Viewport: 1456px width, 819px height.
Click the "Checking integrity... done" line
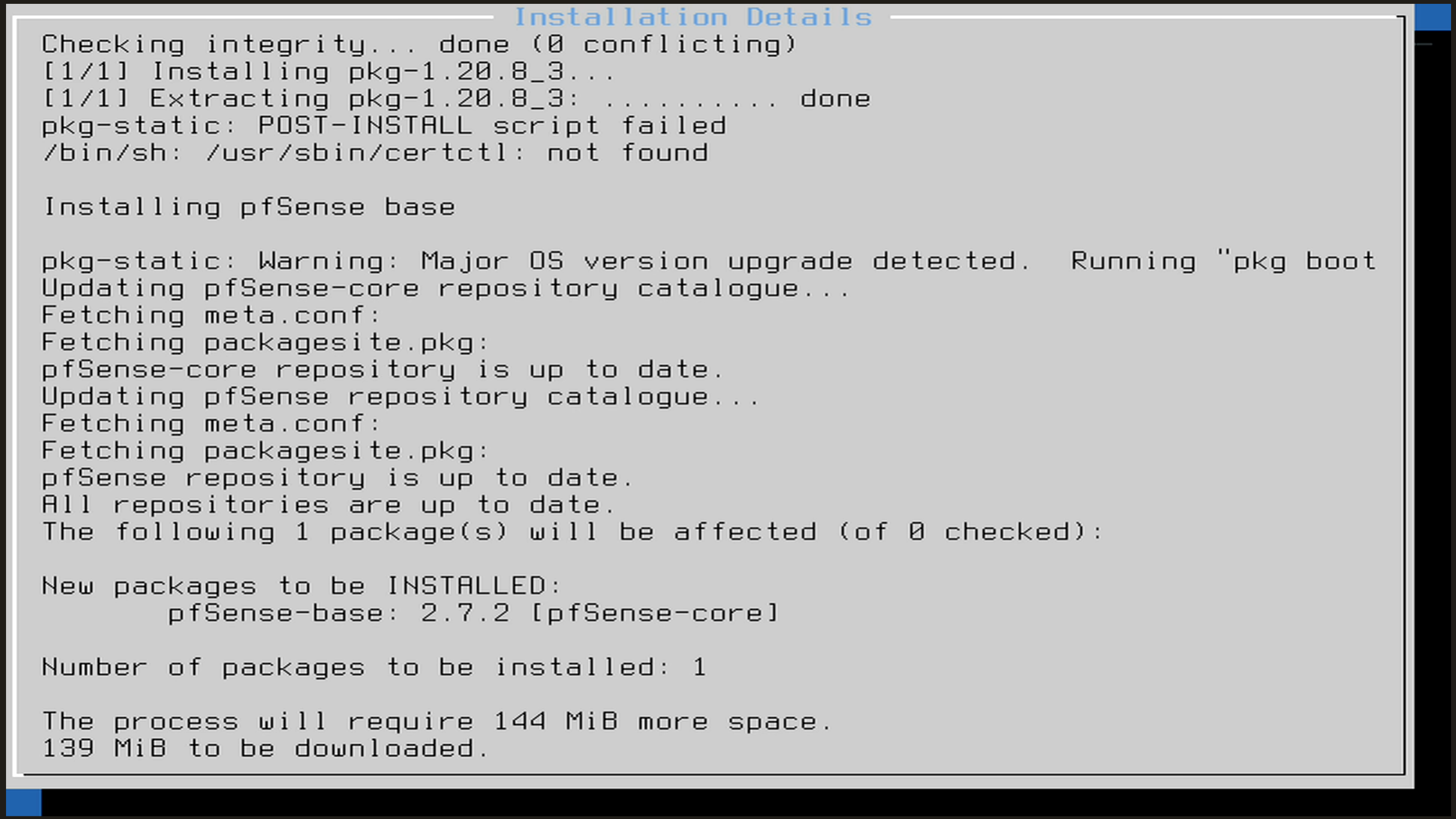point(418,44)
